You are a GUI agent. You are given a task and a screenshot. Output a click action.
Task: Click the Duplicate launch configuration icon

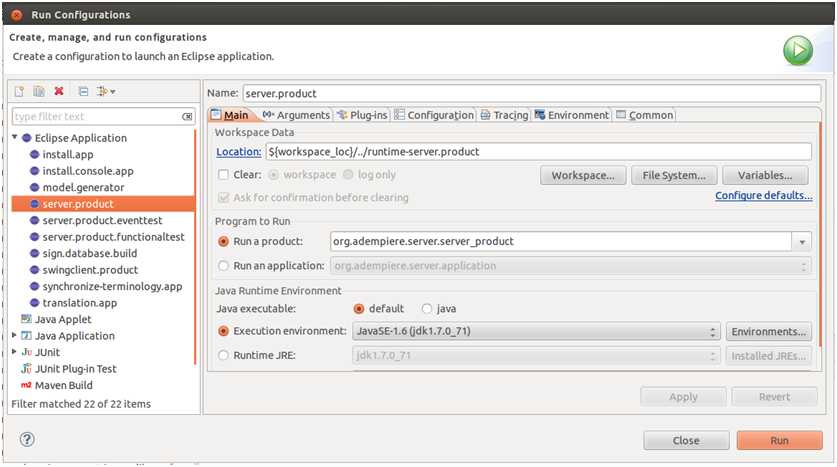coord(39,91)
